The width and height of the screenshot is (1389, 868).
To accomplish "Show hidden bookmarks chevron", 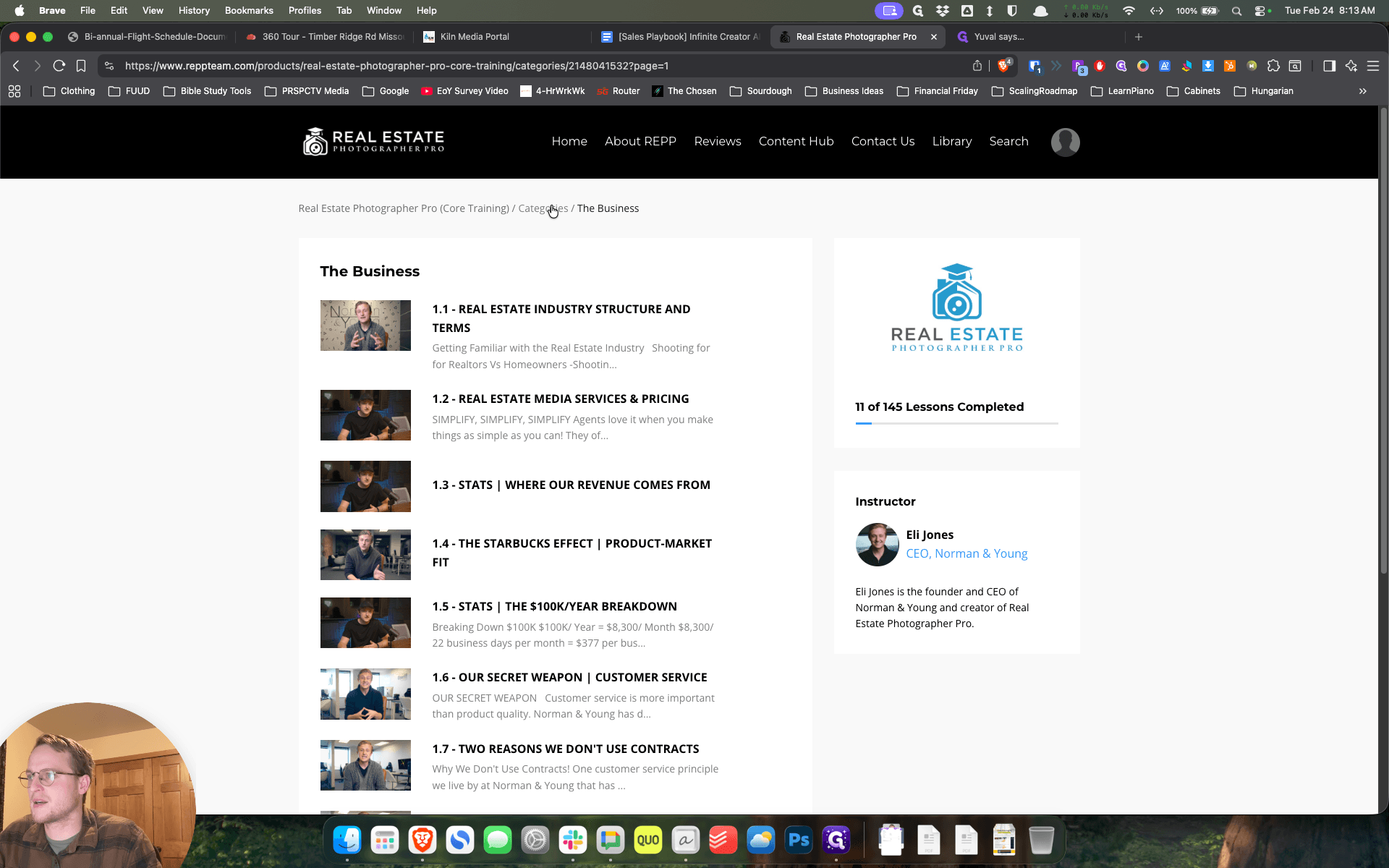I will tap(1363, 91).
